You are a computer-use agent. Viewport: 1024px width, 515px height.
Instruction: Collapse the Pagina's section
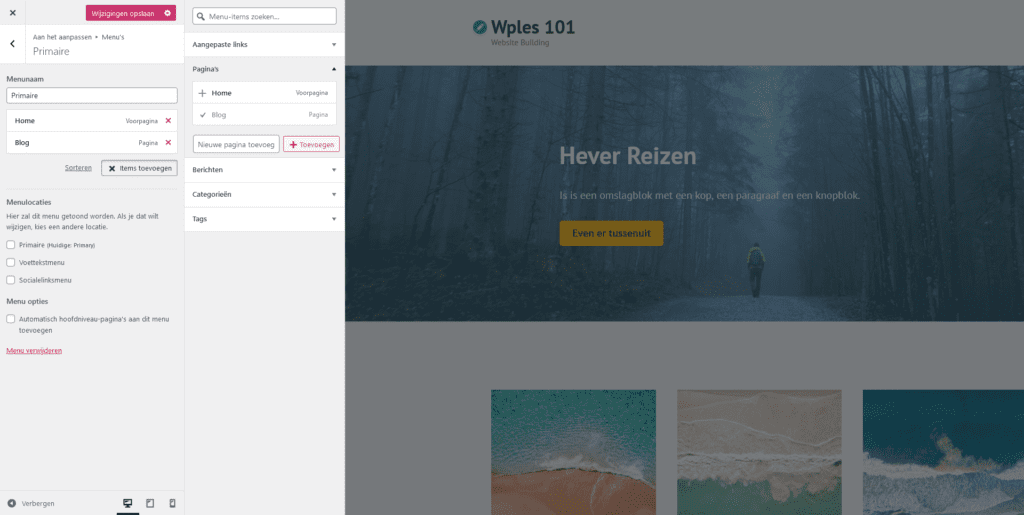(264, 69)
